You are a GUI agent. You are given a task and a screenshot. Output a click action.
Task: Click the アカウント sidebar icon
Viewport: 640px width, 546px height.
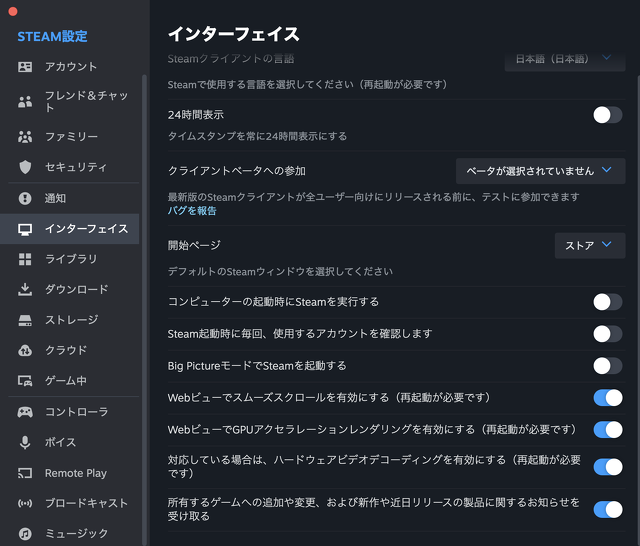(x=25, y=67)
